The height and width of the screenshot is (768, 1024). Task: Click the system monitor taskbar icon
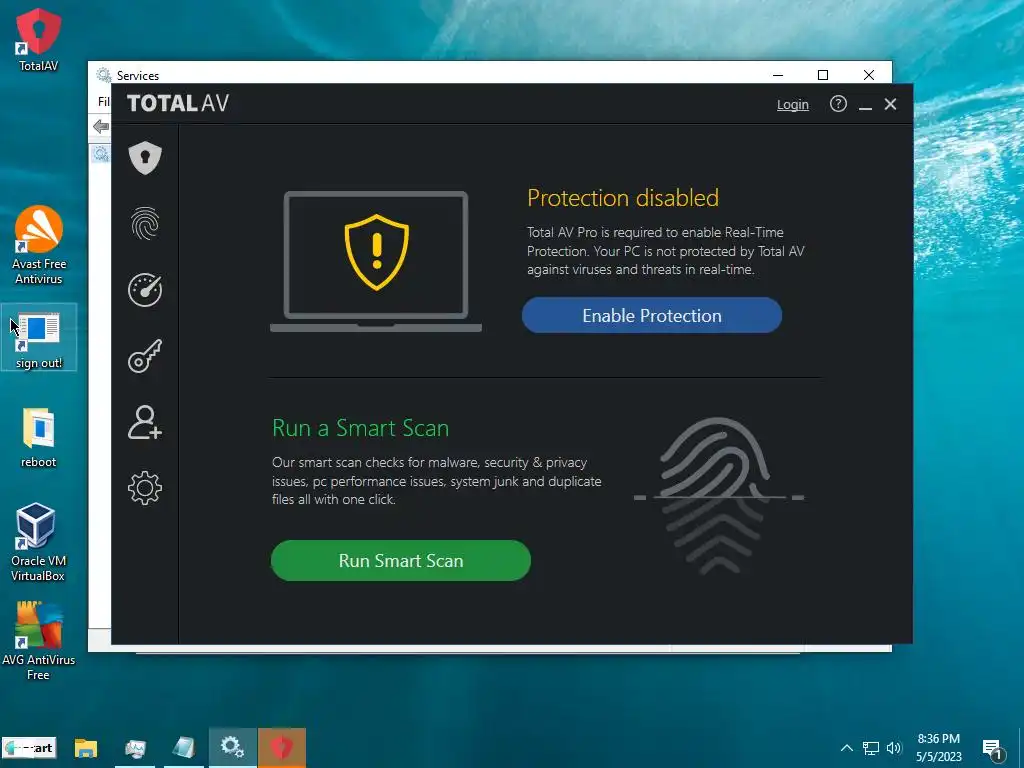pyautogui.click(x=135, y=748)
